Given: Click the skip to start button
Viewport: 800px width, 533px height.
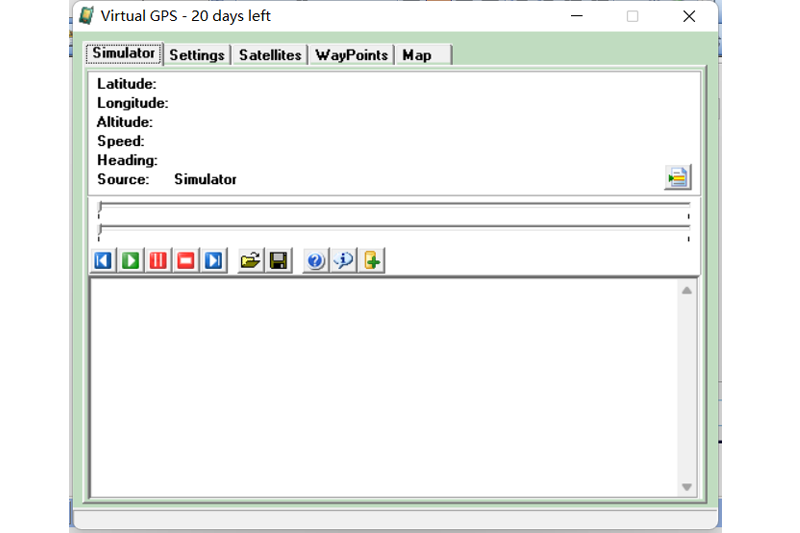Looking at the screenshot, I should coord(103,261).
